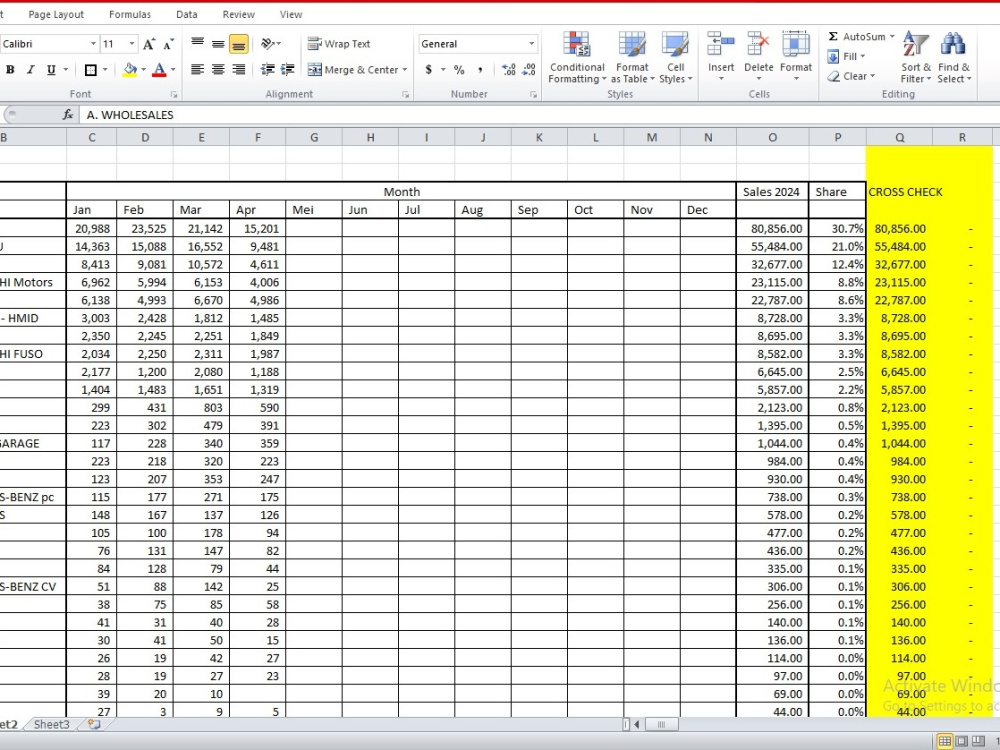This screenshot has height=750, width=1000.
Task: Click the insert new worksheet icon
Action: coord(94,724)
